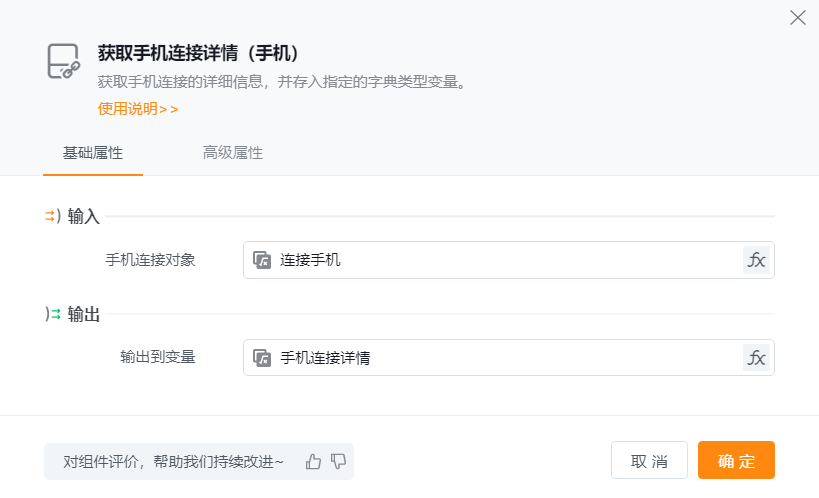Switch to the 基础属性 tab
819x498 pixels.
(93, 153)
